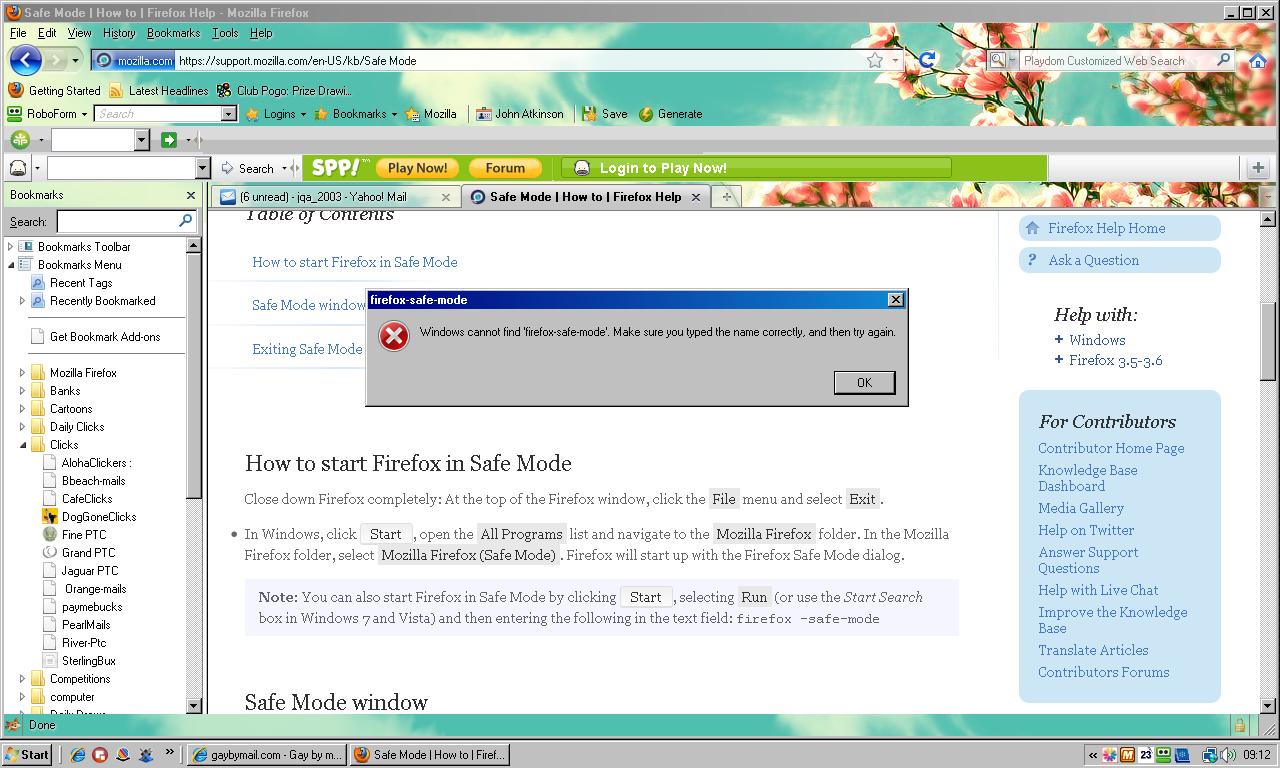Reload the current page
Image resolution: width=1280 pixels, height=768 pixels.
click(927, 60)
